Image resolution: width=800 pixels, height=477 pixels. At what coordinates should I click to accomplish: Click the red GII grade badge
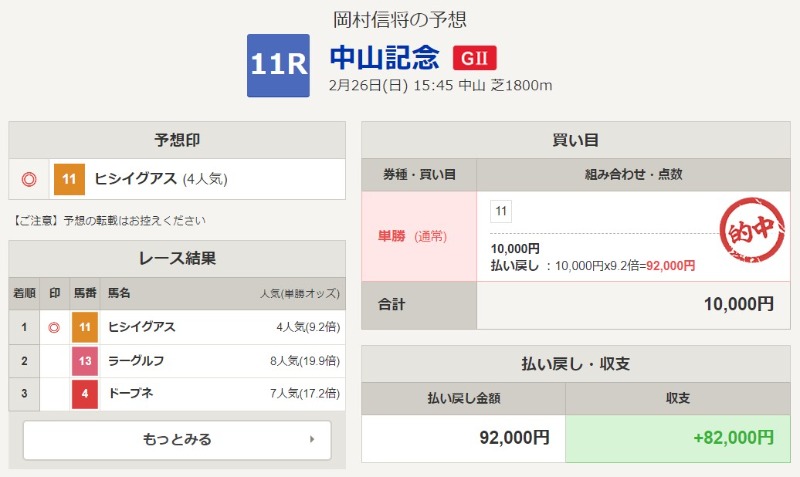(x=475, y=58)
